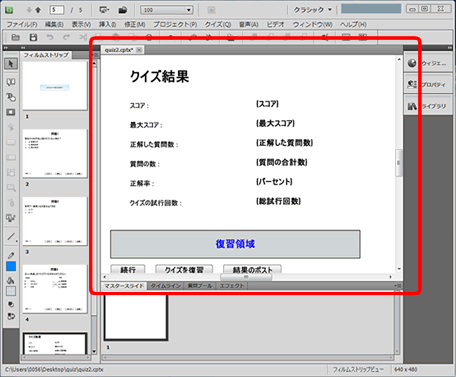Click the 続行 button on slide

128,270
